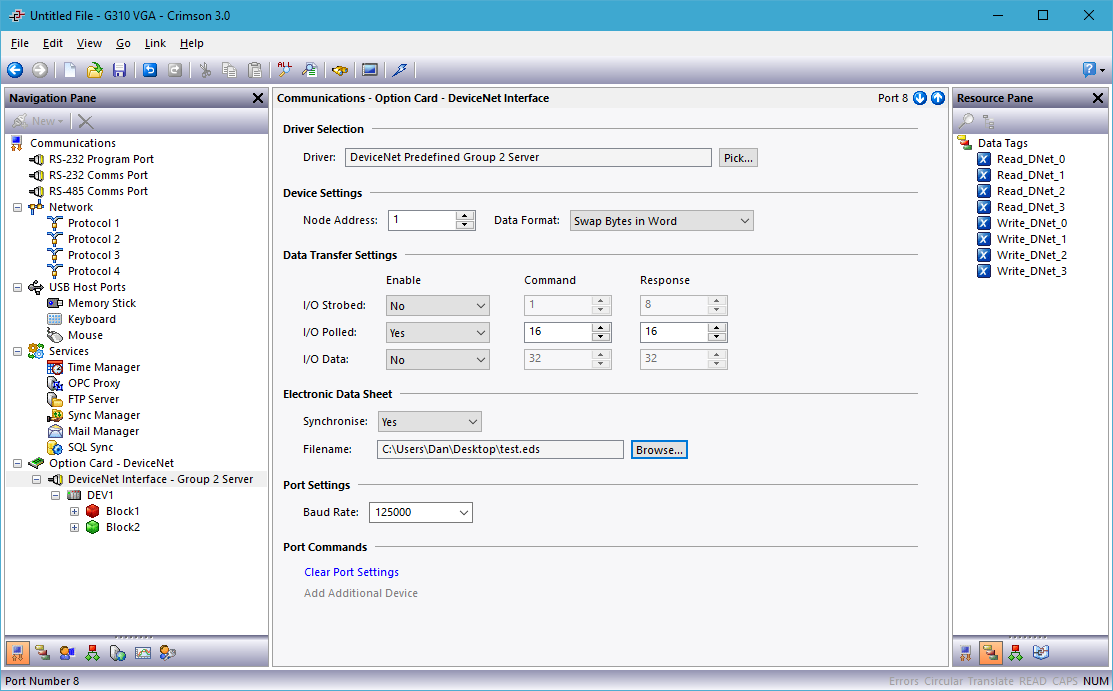Switch to Data Tags category in Navigation Pane

click(43, 652)
